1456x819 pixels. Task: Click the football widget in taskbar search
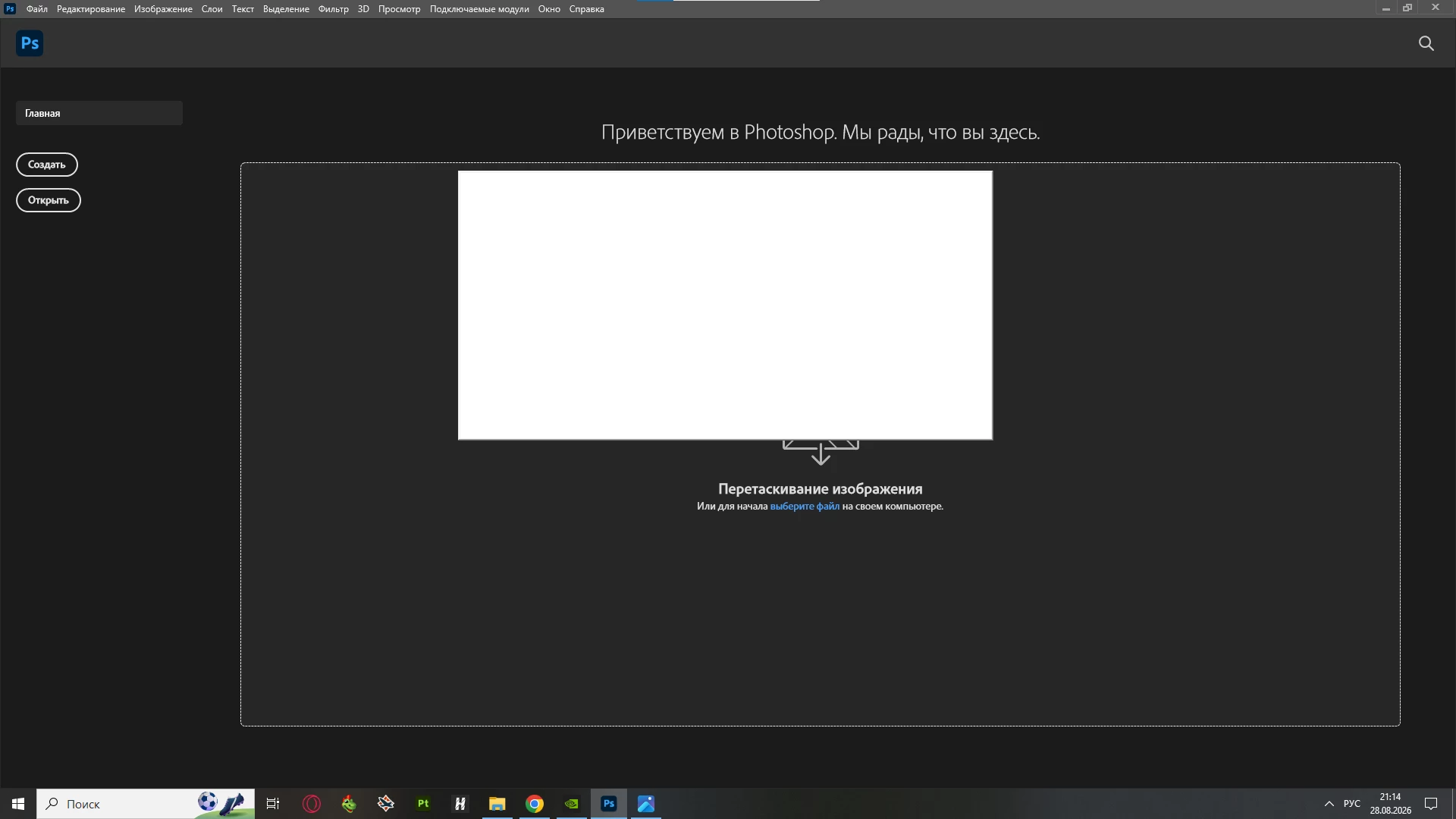[222, 804]
